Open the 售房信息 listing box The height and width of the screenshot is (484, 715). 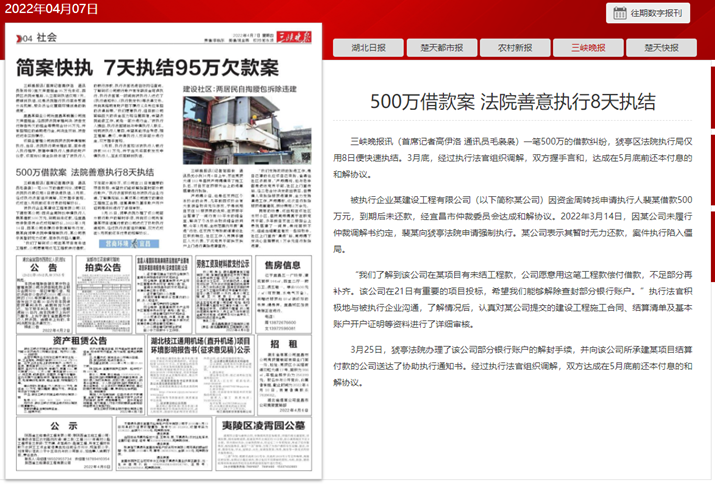(283, 295)
